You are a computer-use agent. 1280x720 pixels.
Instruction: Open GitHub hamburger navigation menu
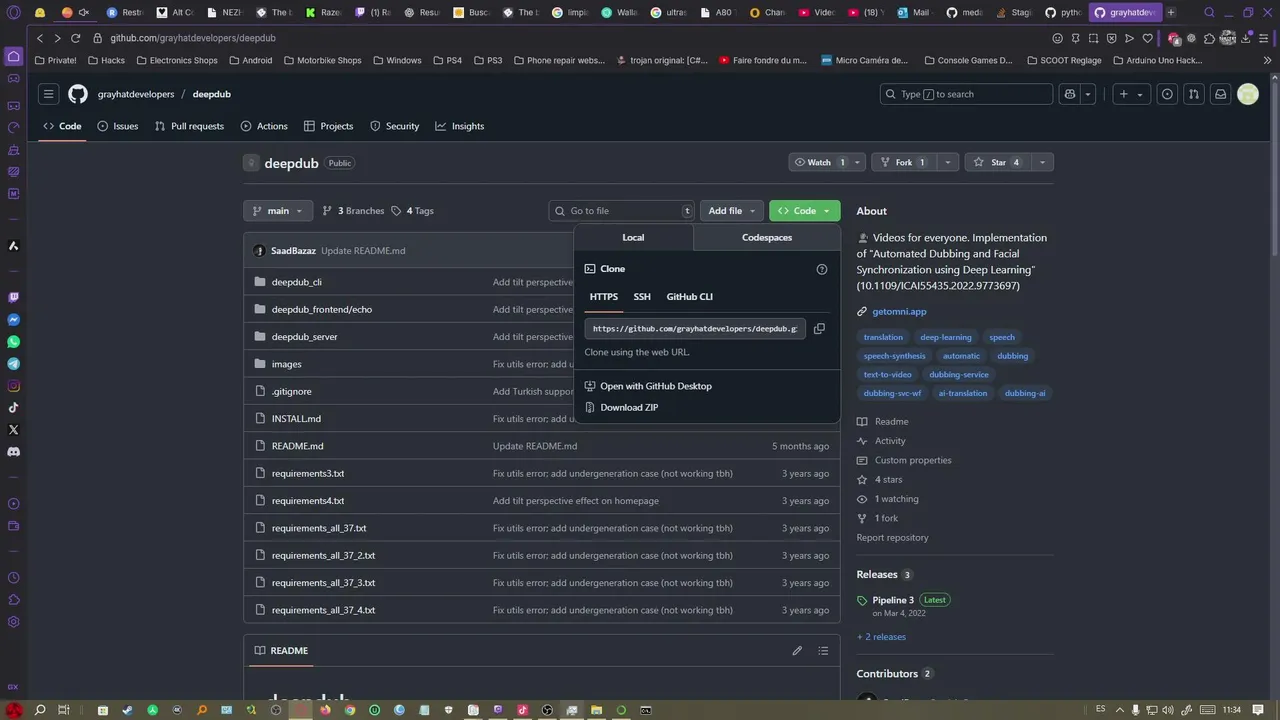[48, 94]
